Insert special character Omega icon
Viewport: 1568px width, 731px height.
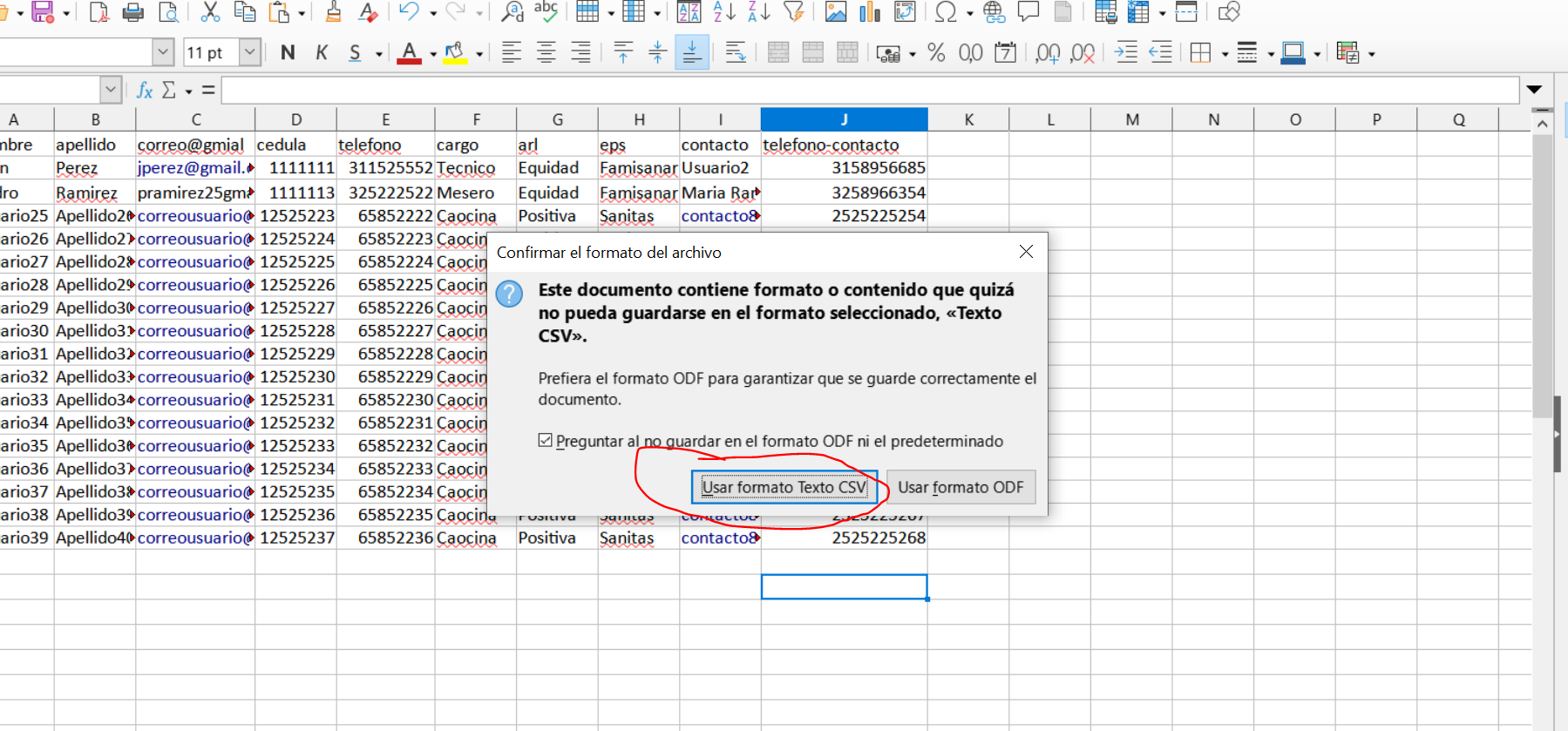pyautogui.click(x=946, y=12)
